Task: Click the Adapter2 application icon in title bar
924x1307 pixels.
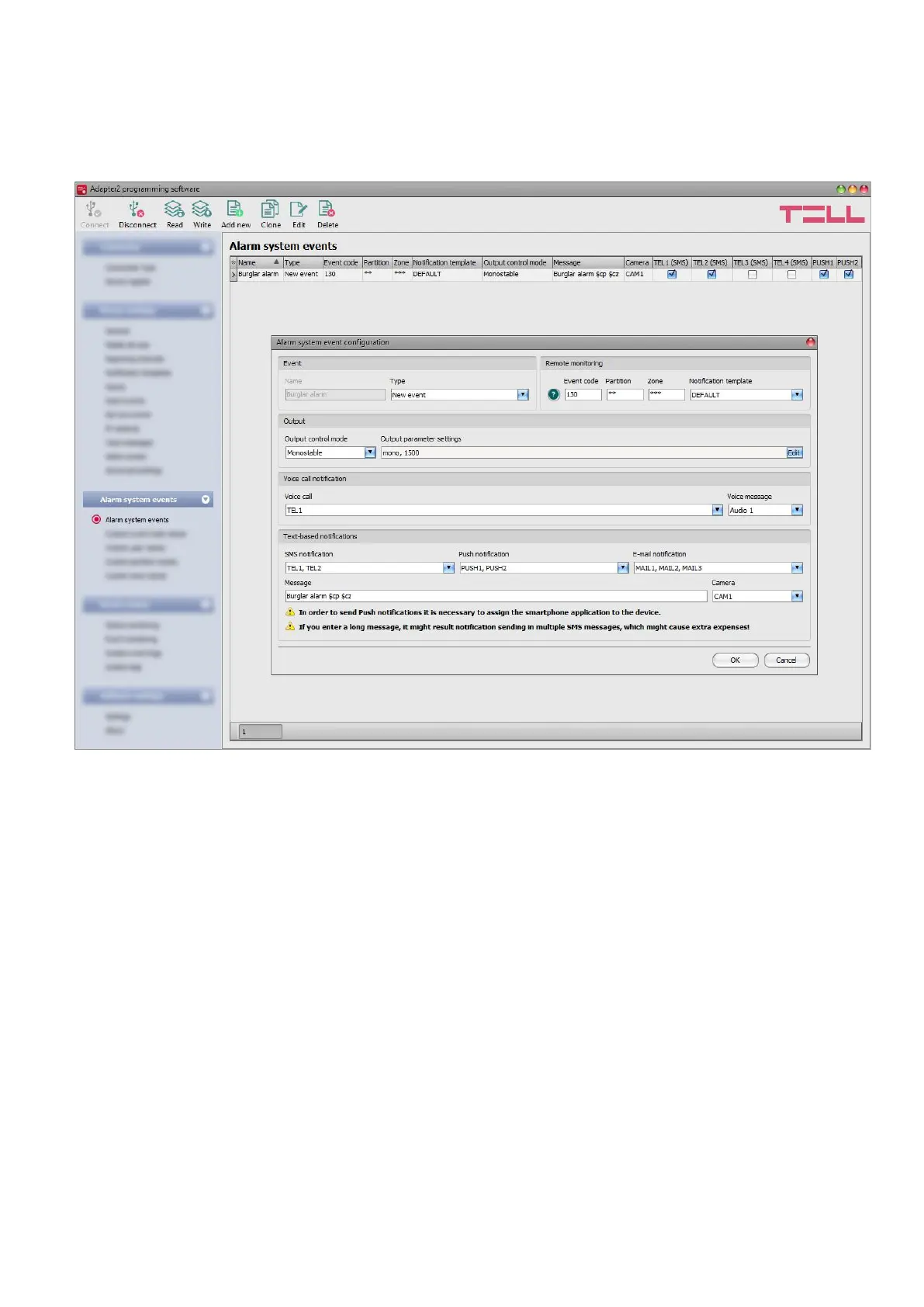Action: point(81,189)
